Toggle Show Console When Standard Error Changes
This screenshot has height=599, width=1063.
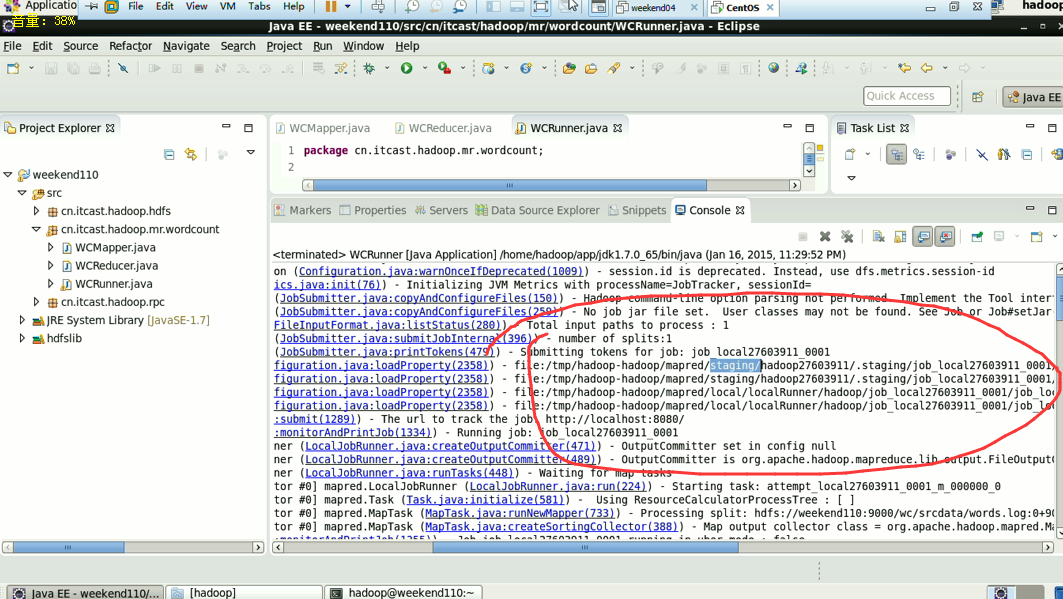click(945, 236)
